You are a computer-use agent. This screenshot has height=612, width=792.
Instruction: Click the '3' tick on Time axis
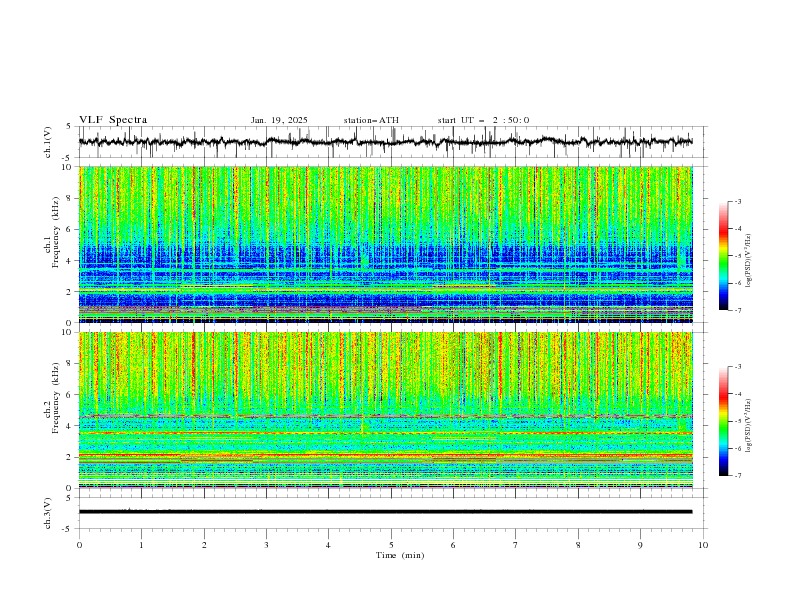266,545
